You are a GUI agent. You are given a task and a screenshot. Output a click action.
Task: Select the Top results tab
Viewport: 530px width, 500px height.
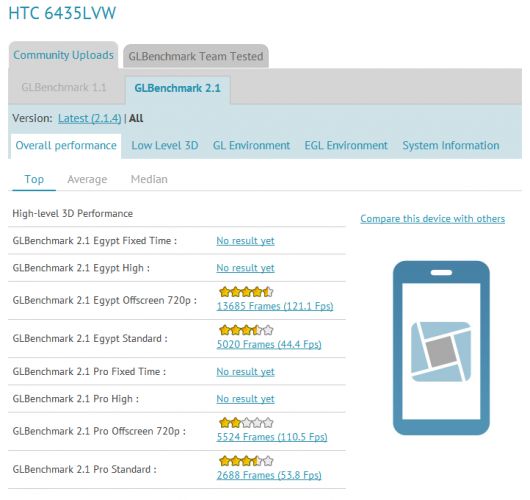(x=34, y=179)
